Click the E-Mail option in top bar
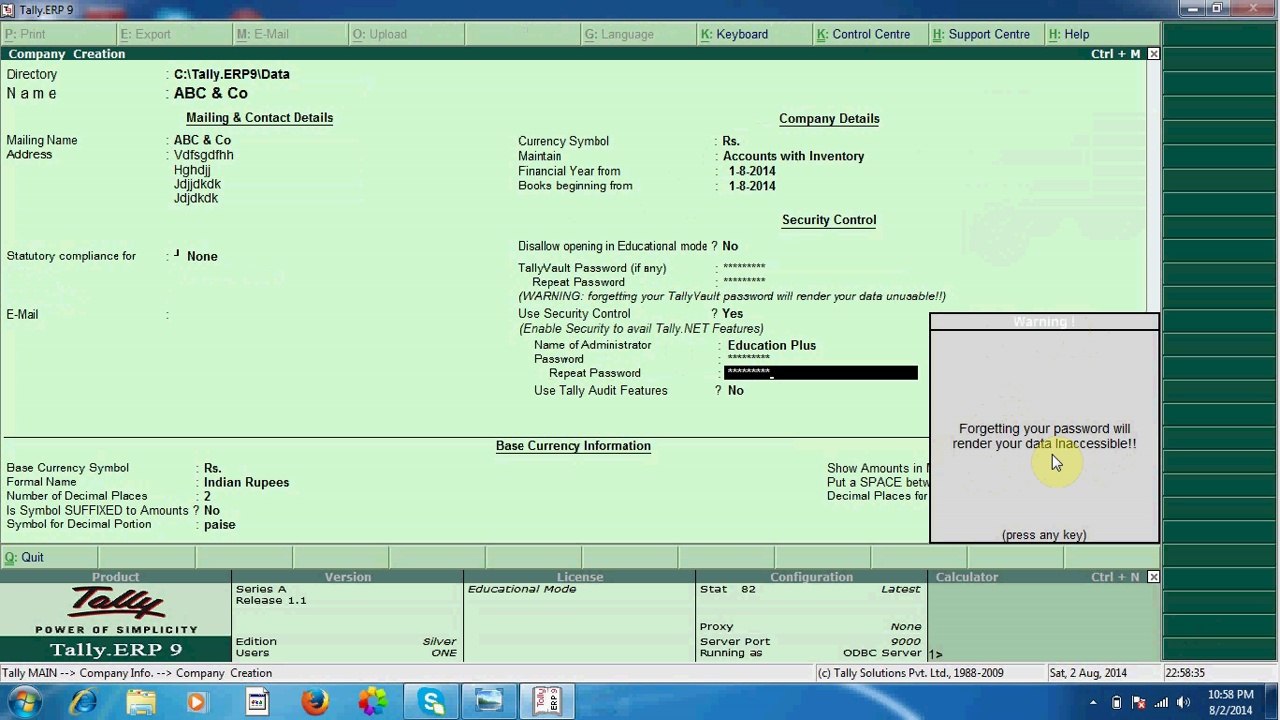The height and width of the screenshot is (720, 1280). click(262, 34)
